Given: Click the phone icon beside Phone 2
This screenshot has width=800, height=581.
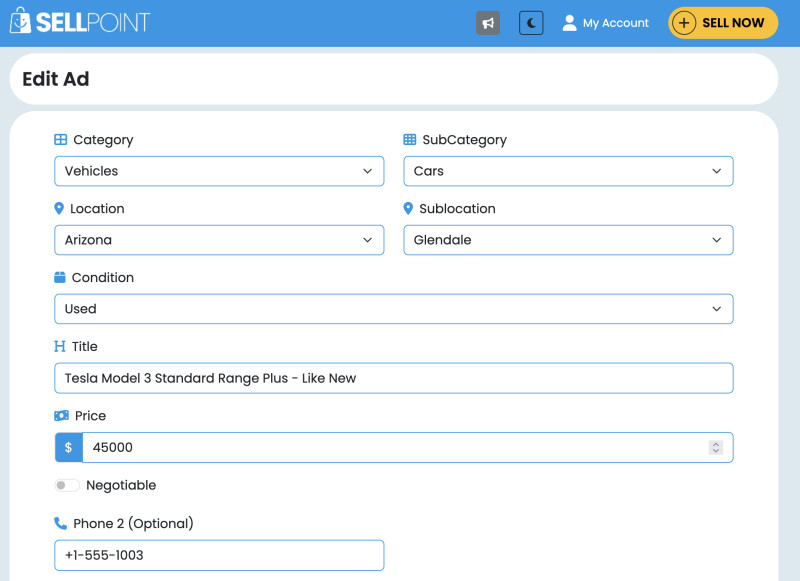Looking at the screenshot, I should click(x=60, y=523).
